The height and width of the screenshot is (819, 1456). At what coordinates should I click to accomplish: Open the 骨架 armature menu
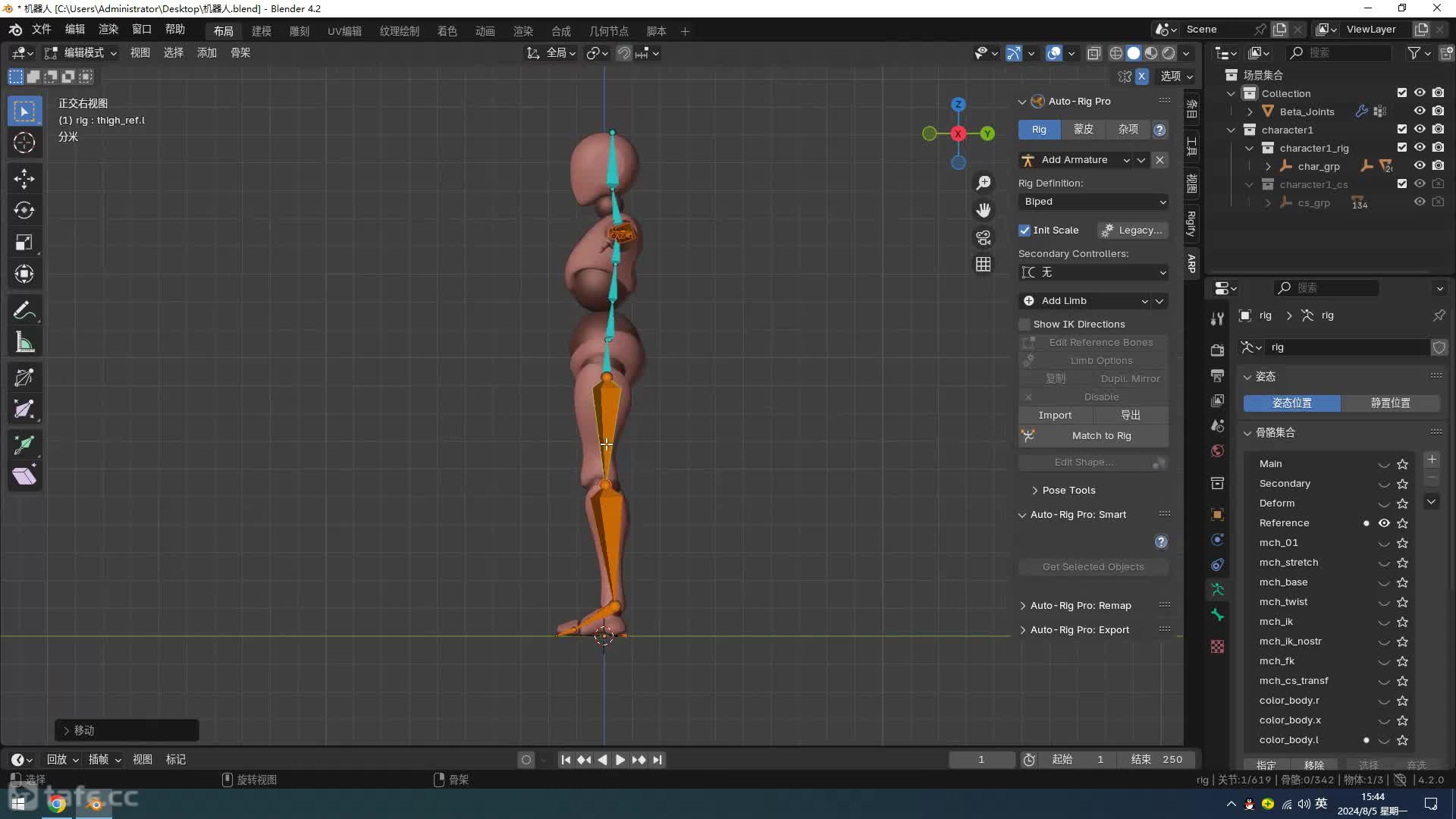(x=240, y=53)
